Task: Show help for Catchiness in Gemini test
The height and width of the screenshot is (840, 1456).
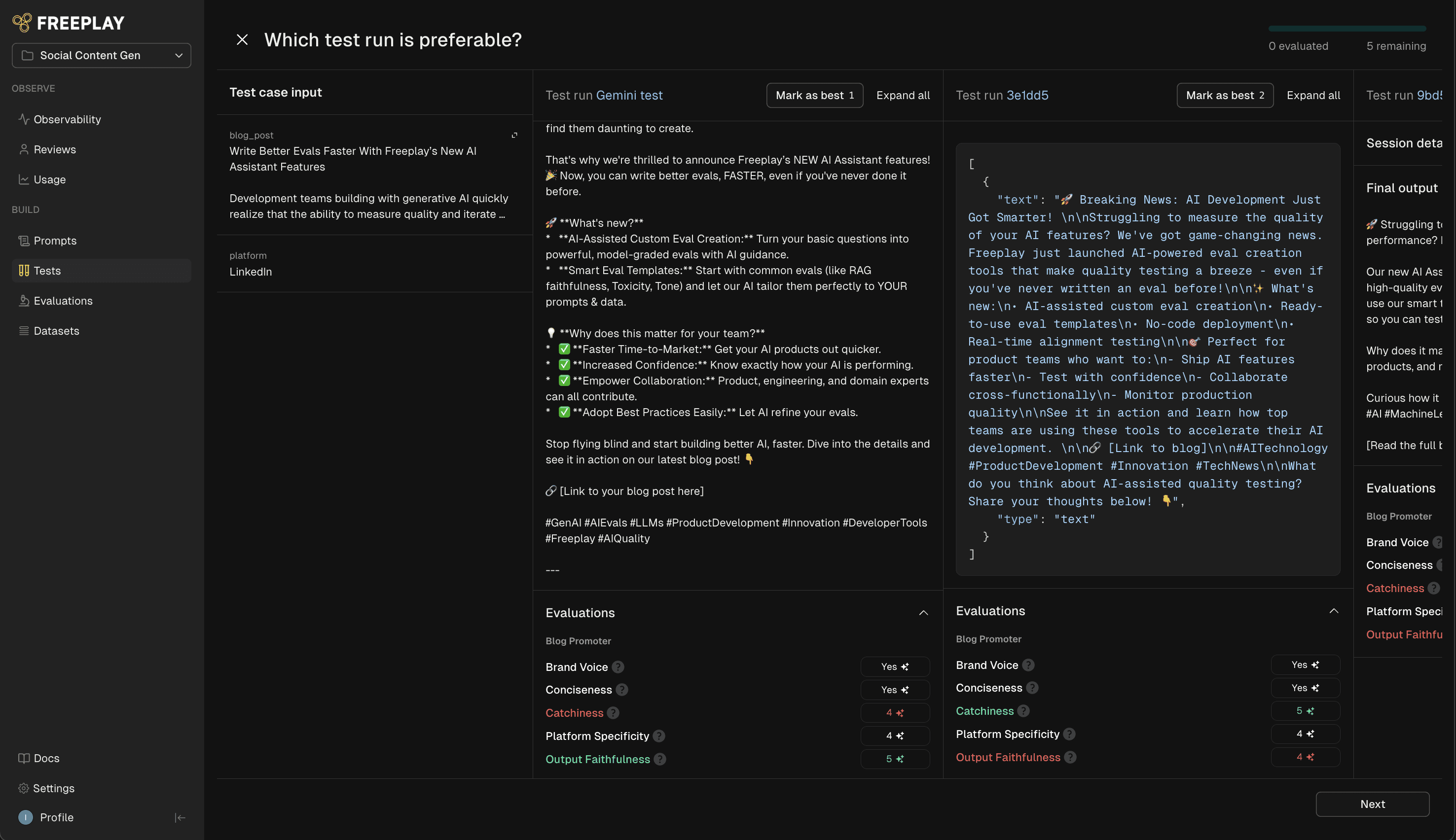Action: point(614,713)
